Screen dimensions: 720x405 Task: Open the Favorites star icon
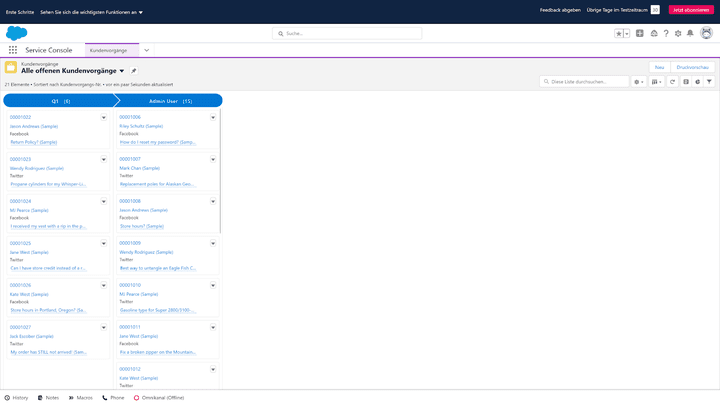619,33
